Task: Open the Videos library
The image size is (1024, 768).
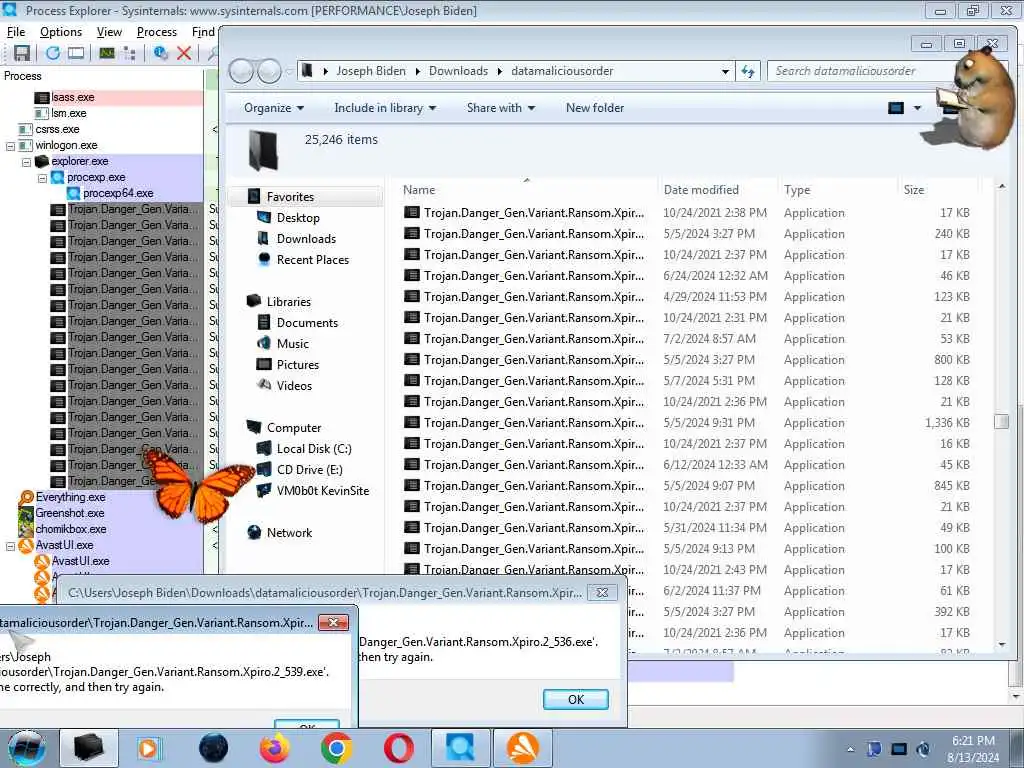Action: click(294, 386)
